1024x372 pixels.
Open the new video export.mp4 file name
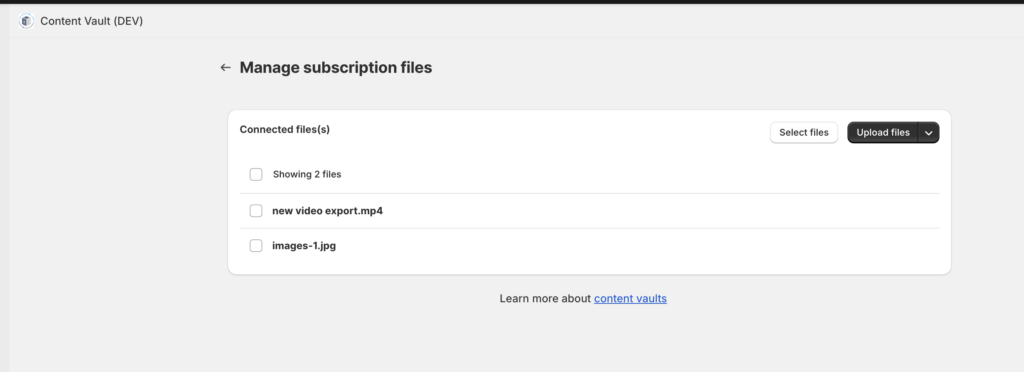point(327,211)
